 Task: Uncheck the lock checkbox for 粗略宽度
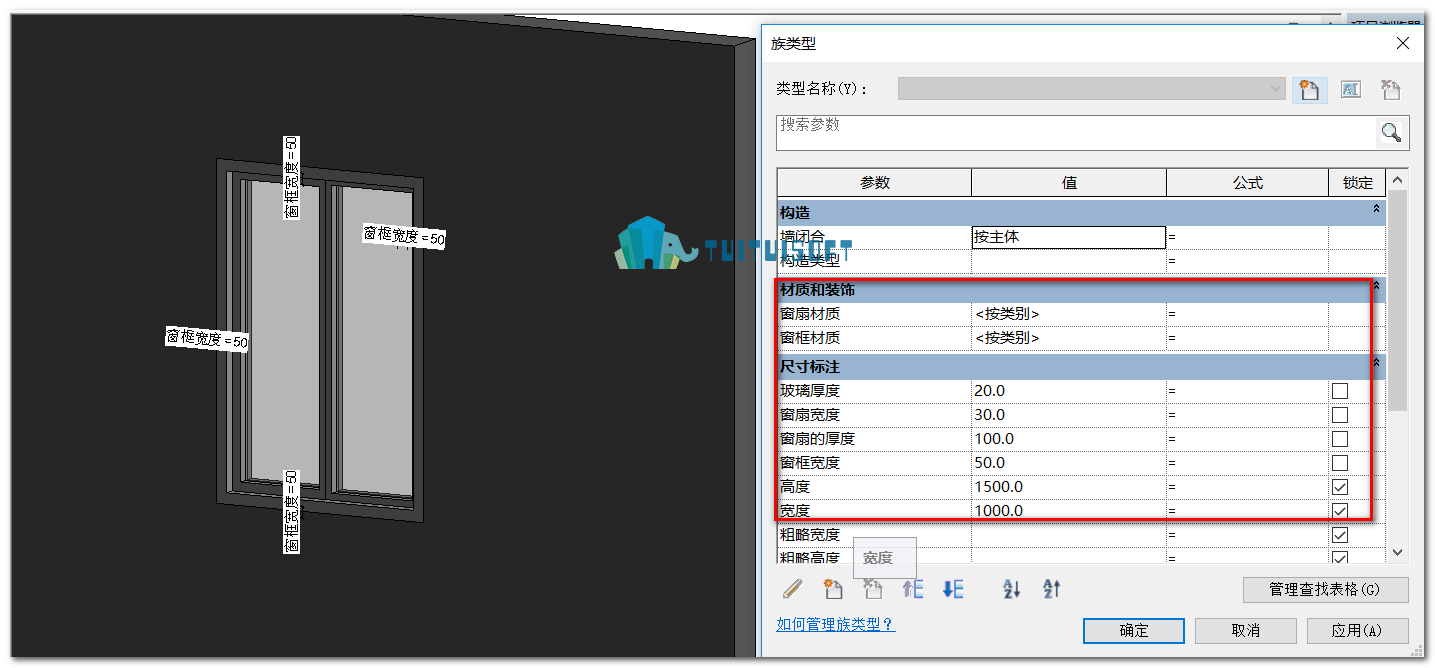coord(1340,535)
